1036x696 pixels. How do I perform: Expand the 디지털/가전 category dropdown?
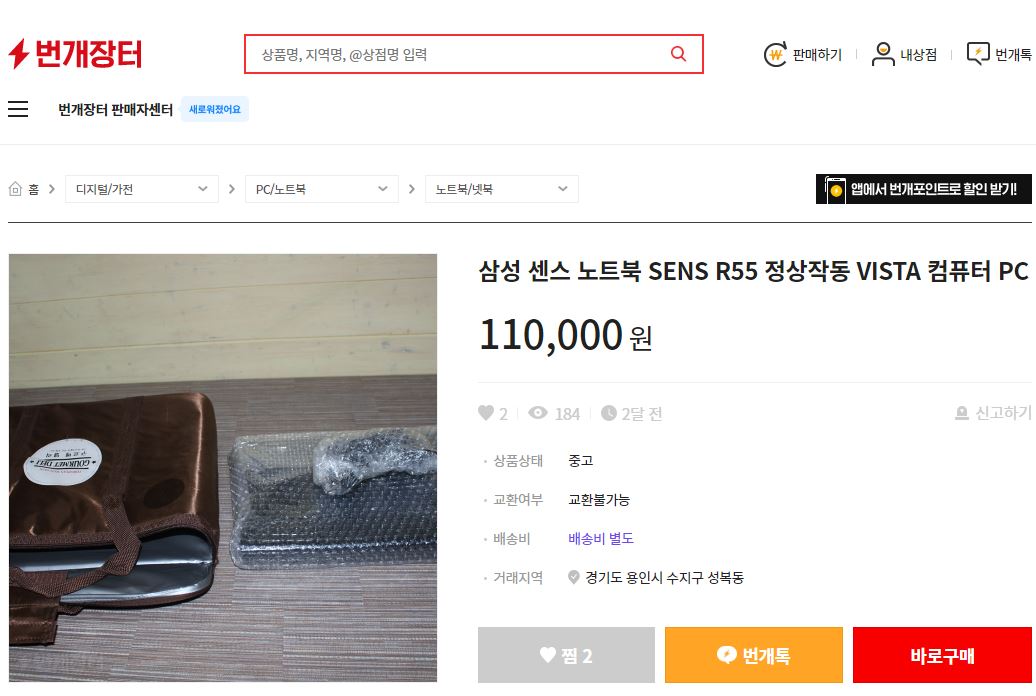tap(141, 189)
